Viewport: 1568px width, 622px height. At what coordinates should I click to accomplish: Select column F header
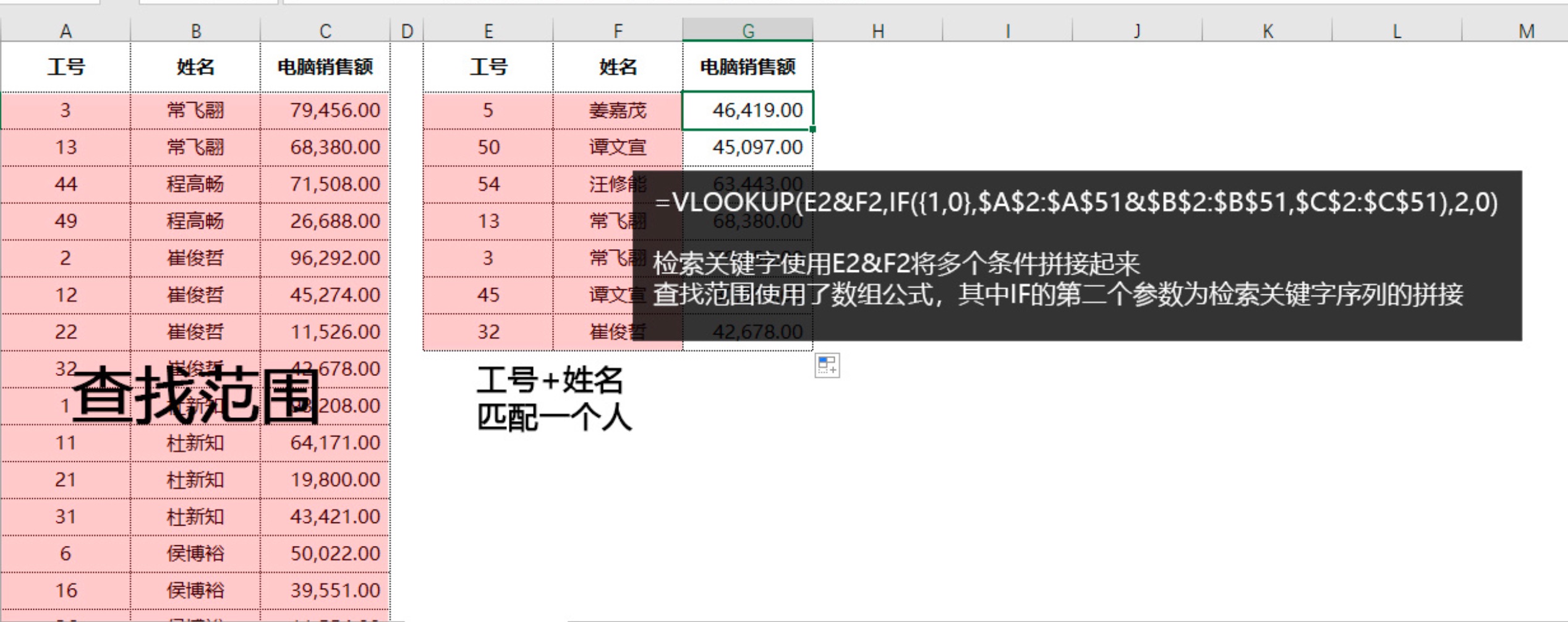[x=618, y=30]
